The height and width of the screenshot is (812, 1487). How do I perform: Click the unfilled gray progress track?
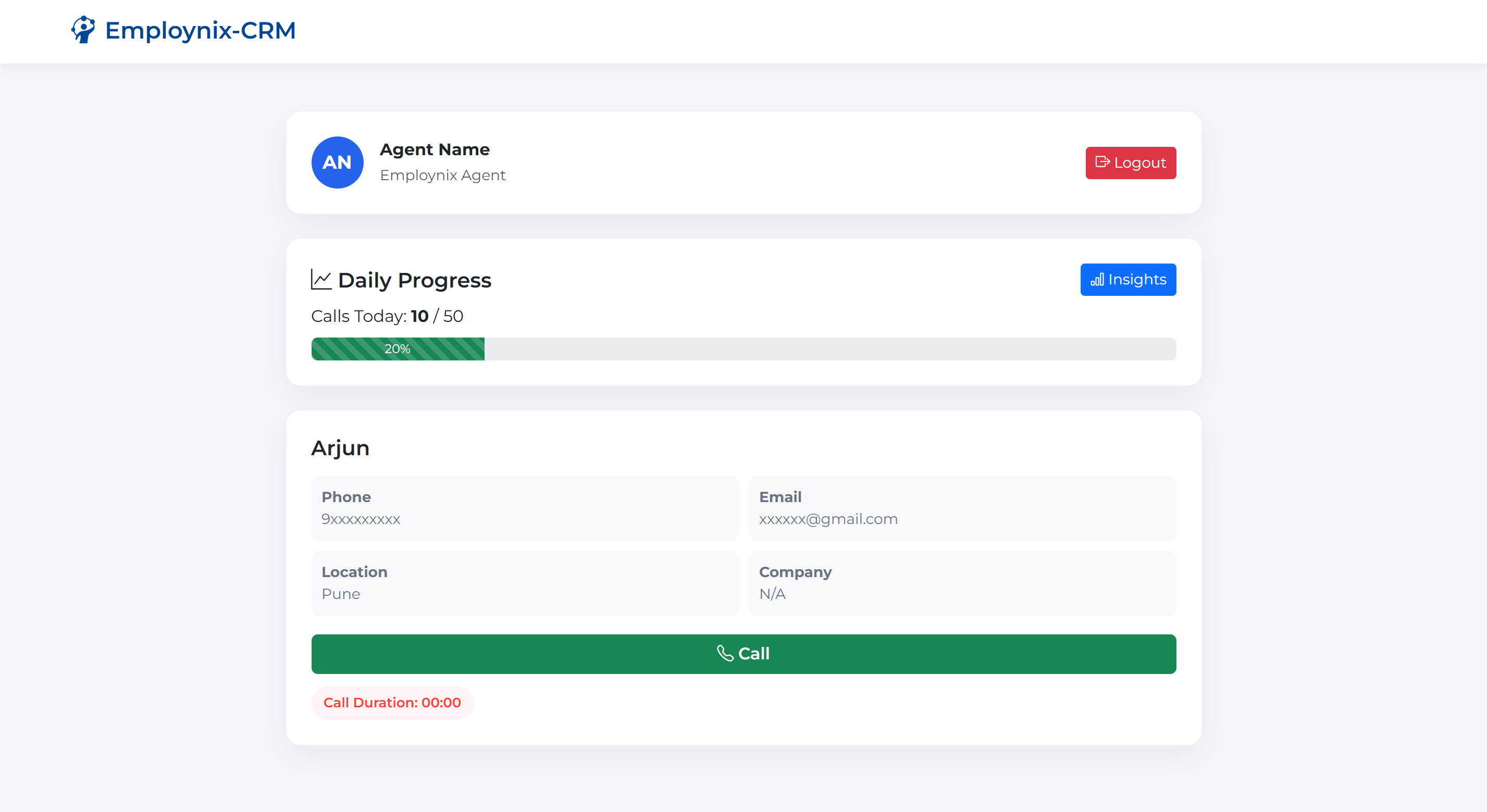click(x=829, y=349)
